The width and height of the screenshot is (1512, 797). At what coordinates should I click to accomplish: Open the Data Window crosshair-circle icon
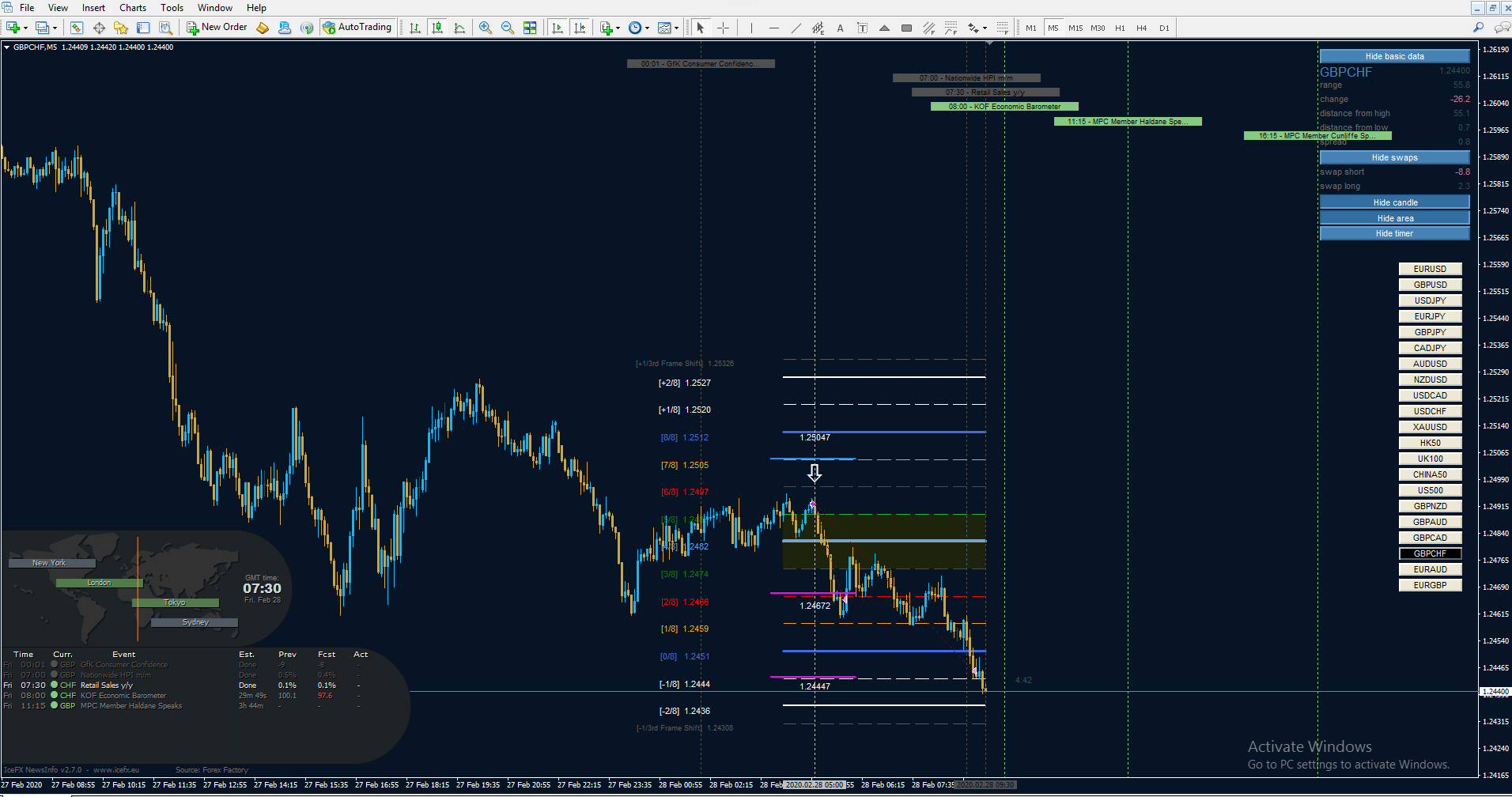[x=99, y=28]
